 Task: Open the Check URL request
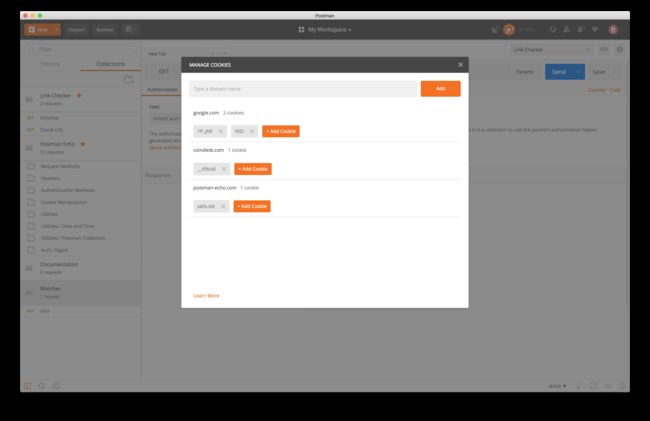click(x=81, y=130)
